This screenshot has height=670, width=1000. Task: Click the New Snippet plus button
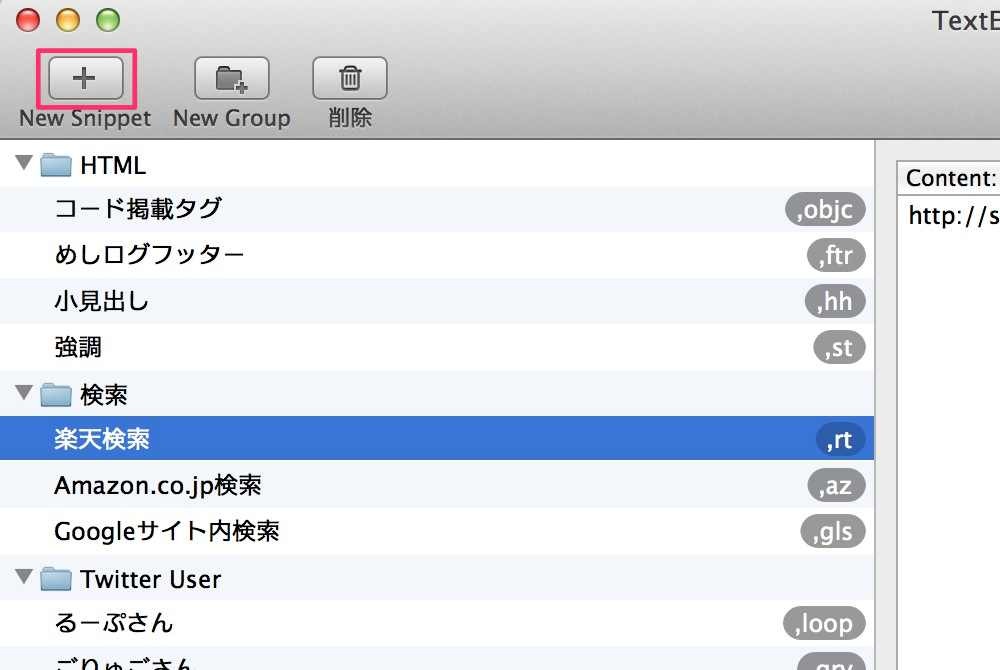tap(85, 78)
